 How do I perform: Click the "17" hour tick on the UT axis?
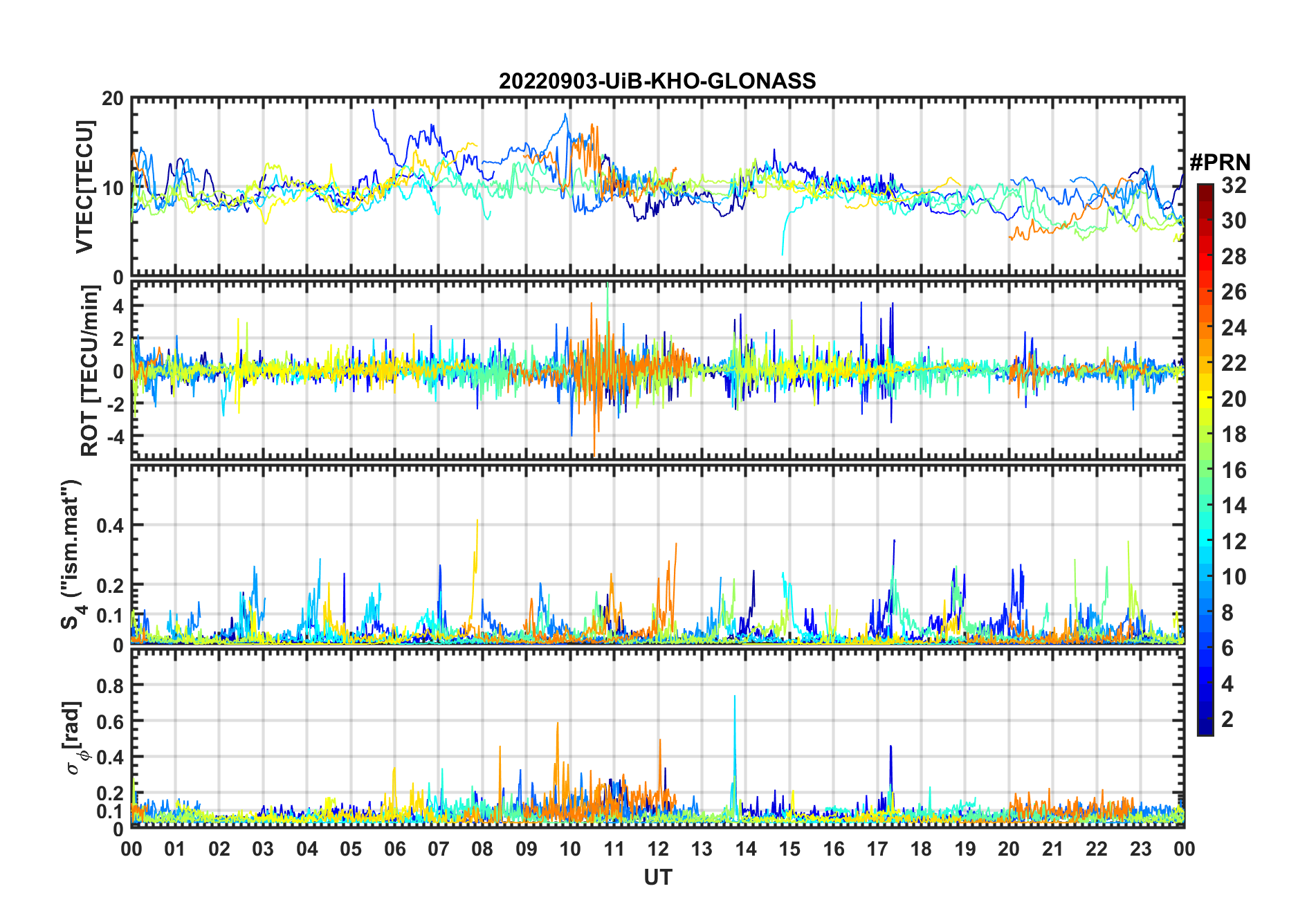(x=877, y=849)
